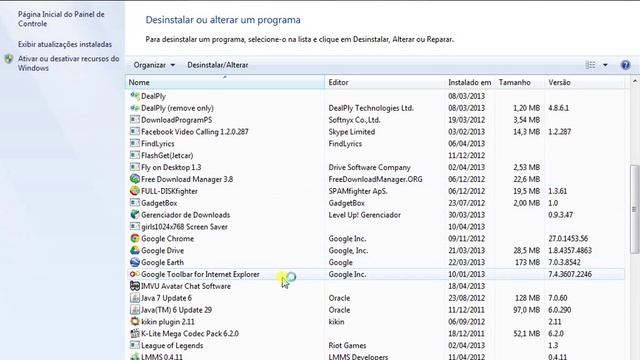Click the 128 MB size cell
This screenshot has width=640, height=360.
(x=527, y=298)
